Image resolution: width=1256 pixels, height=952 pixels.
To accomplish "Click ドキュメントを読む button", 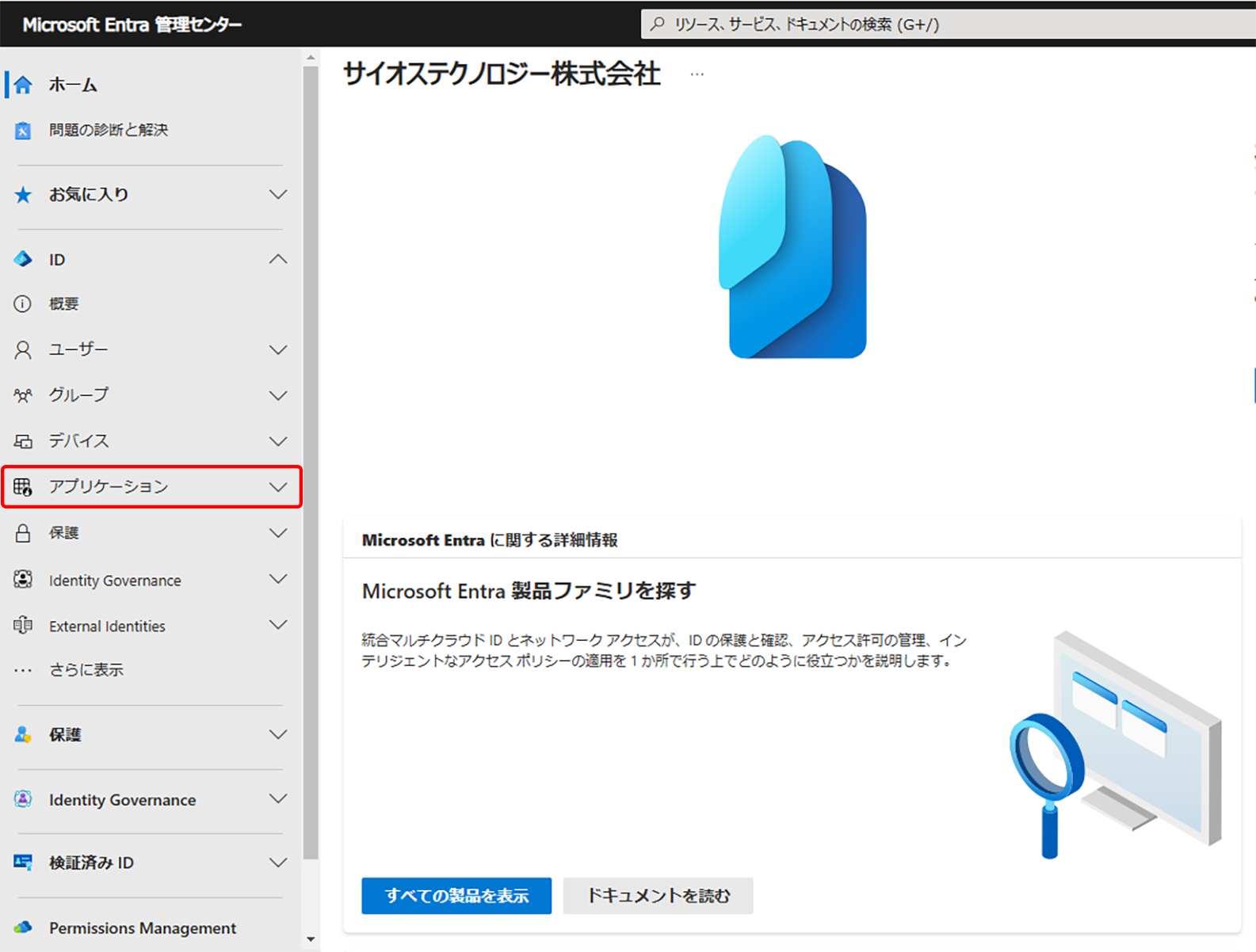I will point(658,896).
